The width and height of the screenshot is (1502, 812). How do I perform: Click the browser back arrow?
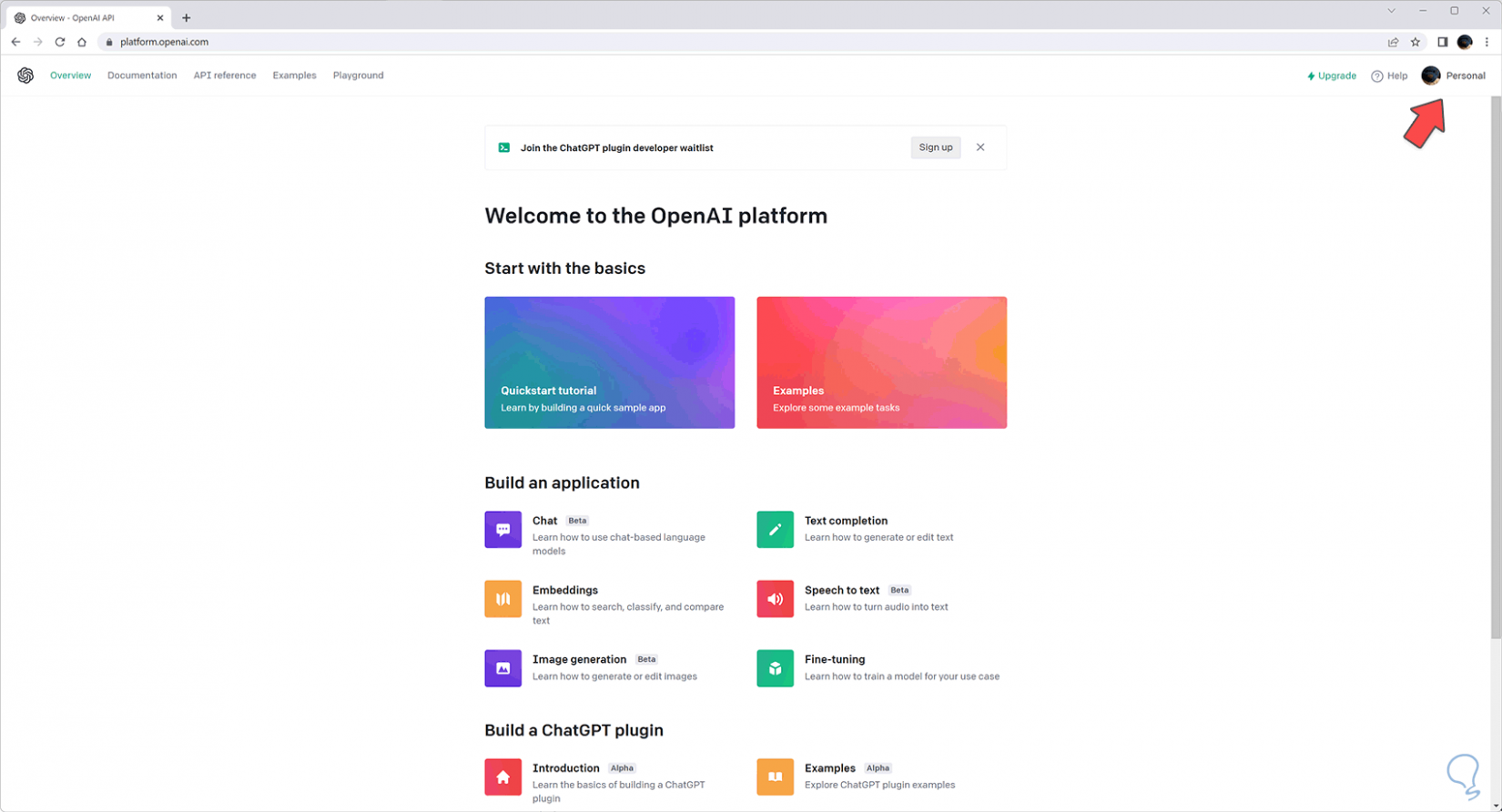(x=15, y=42)
